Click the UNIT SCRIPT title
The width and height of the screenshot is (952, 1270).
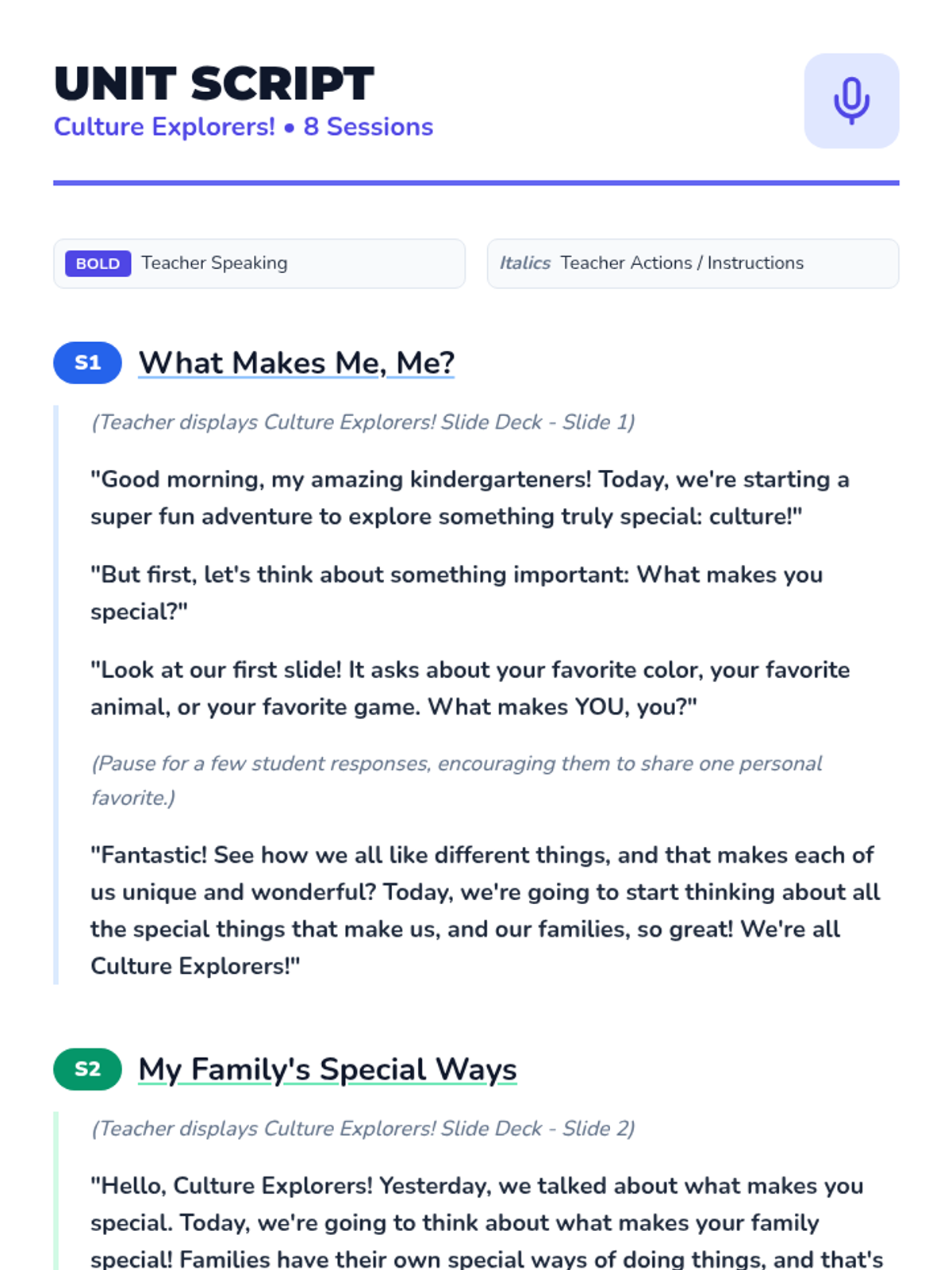coord(213,83)
